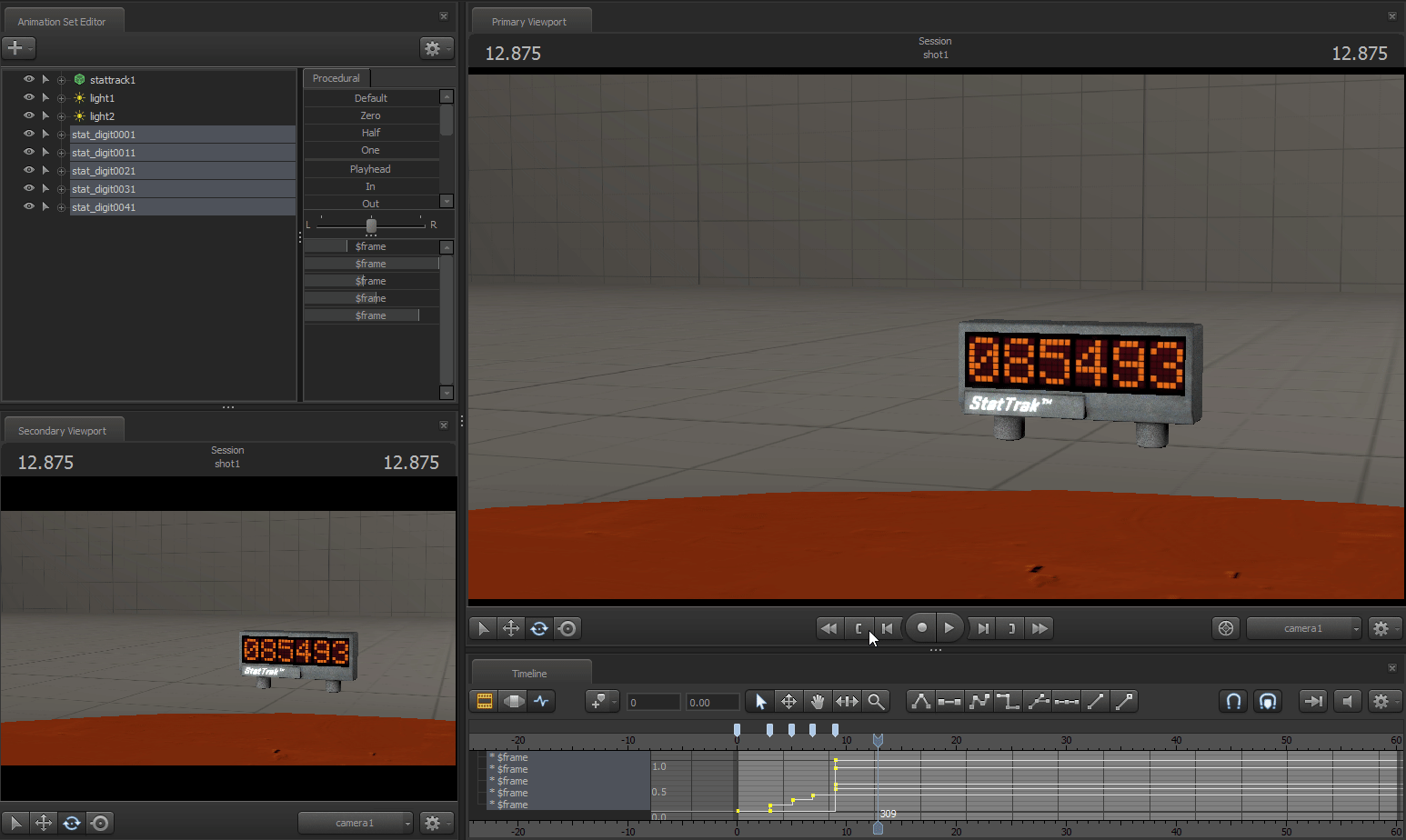Step back one frame
The image size is (1406, 840).
pyautogui.click(x=887, y=628)
